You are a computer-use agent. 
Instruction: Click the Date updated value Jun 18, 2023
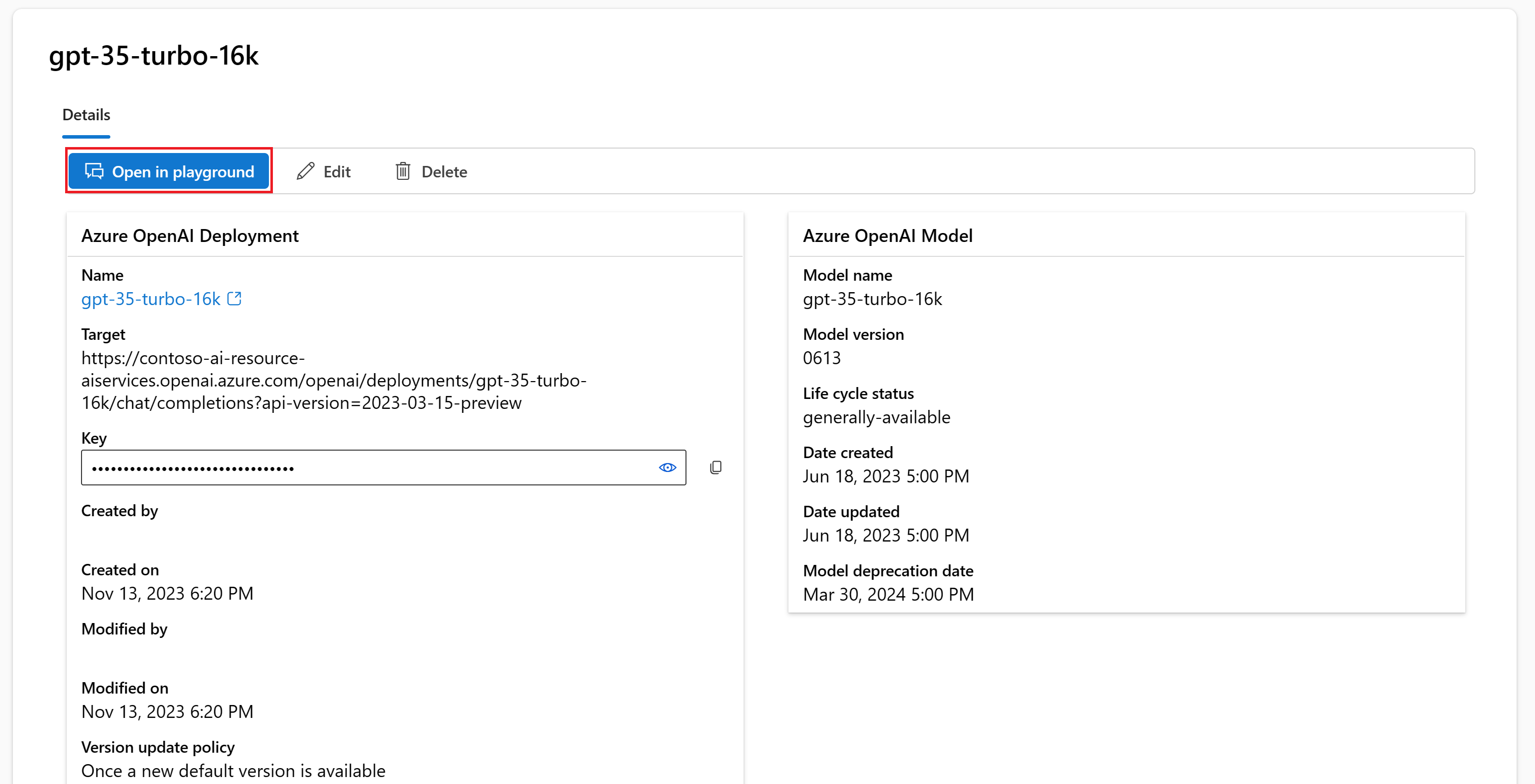coord(886,536)
